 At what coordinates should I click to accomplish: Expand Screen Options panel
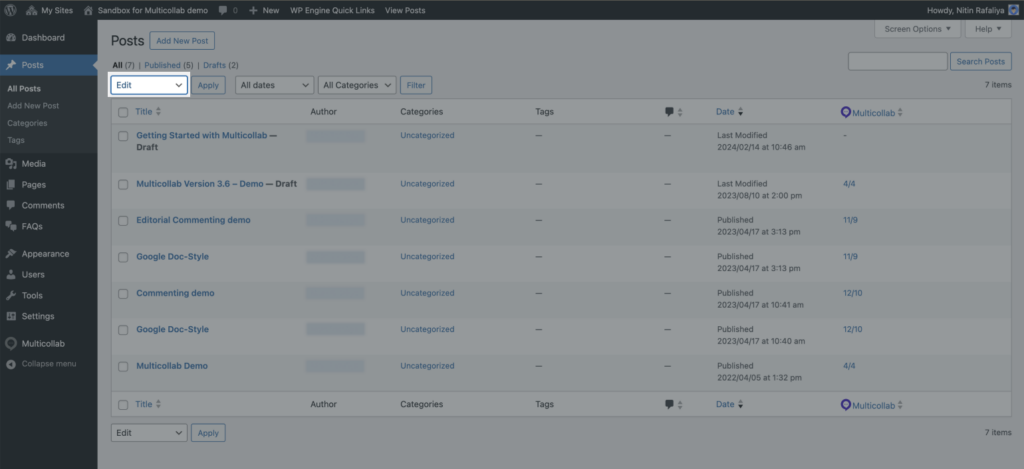[918, 29]
